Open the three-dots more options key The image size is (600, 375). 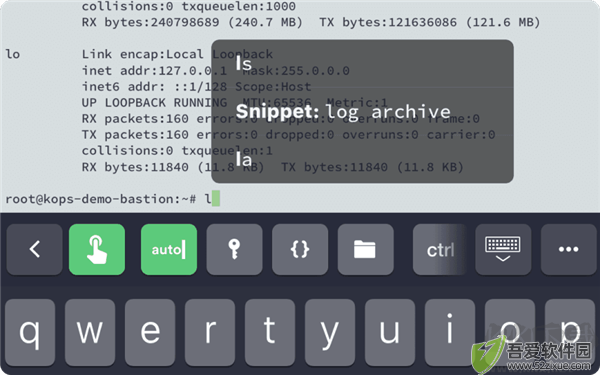tap(569, 249)
